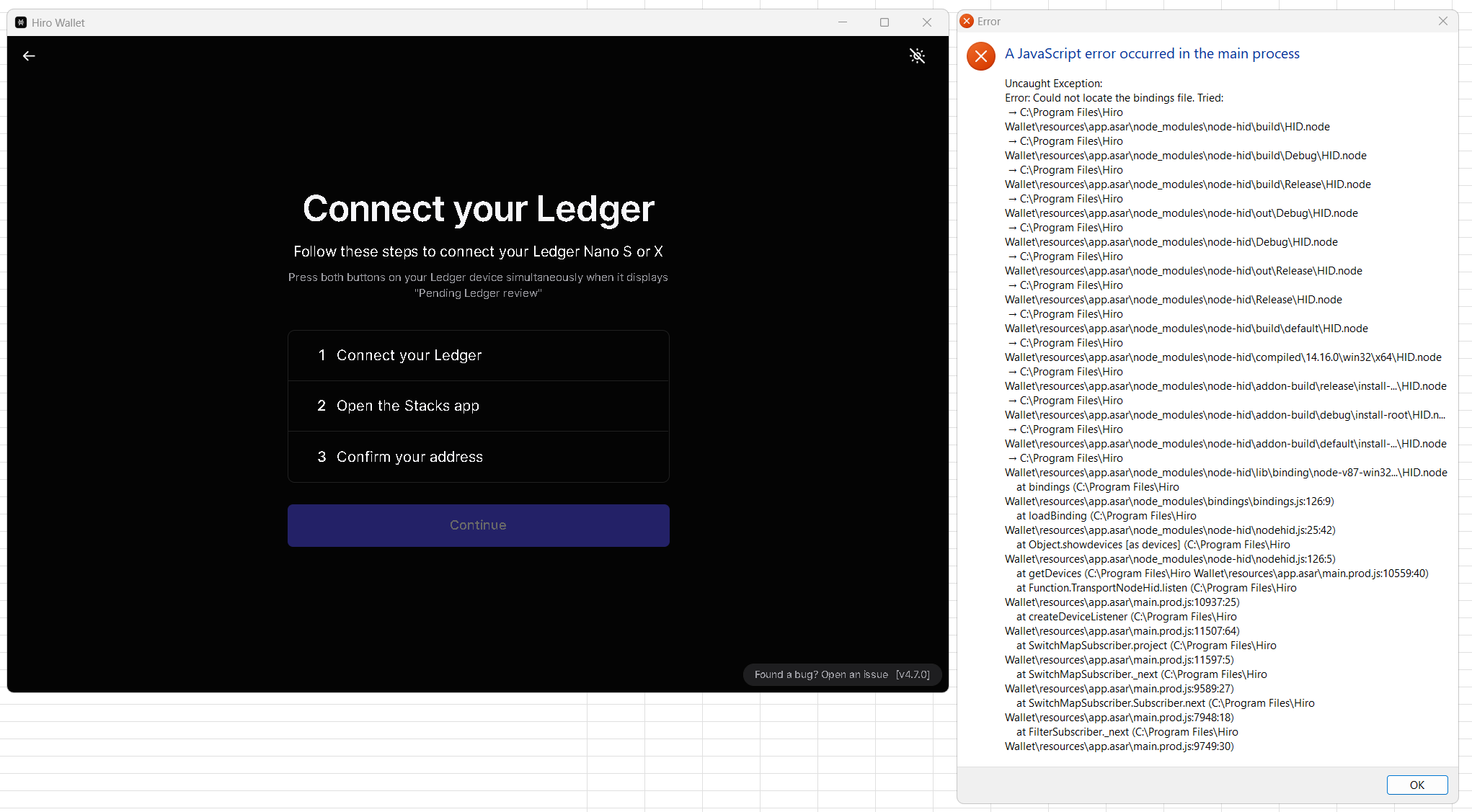Click the Connect your Ledger heading
This screenshot has height=812, width=1472.
tap(478, 210)
